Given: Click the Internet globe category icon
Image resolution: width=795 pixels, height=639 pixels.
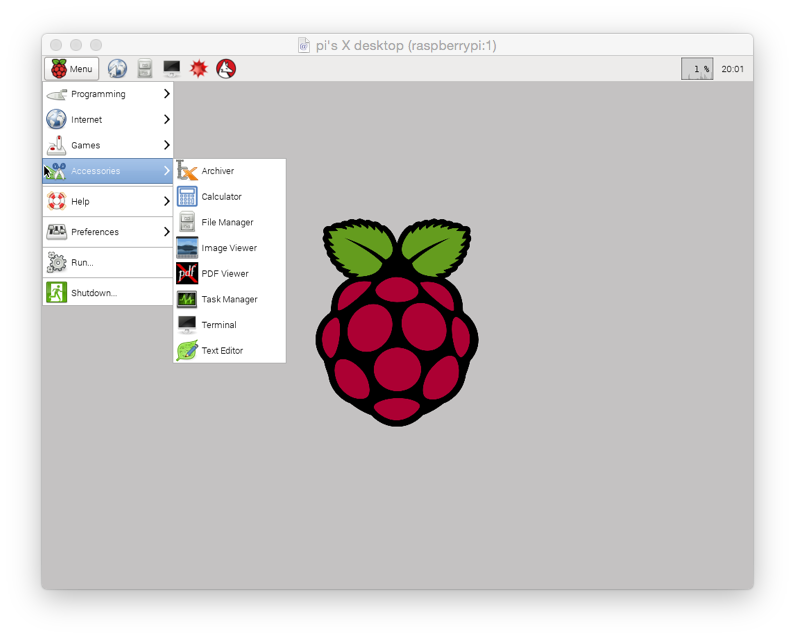Looking at the screenshot, I should pos(56,119).
